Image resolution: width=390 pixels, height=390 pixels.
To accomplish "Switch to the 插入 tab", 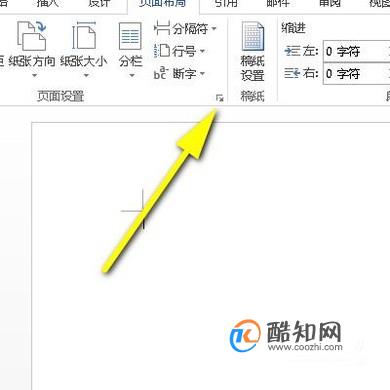I will (x=48, y=3).
